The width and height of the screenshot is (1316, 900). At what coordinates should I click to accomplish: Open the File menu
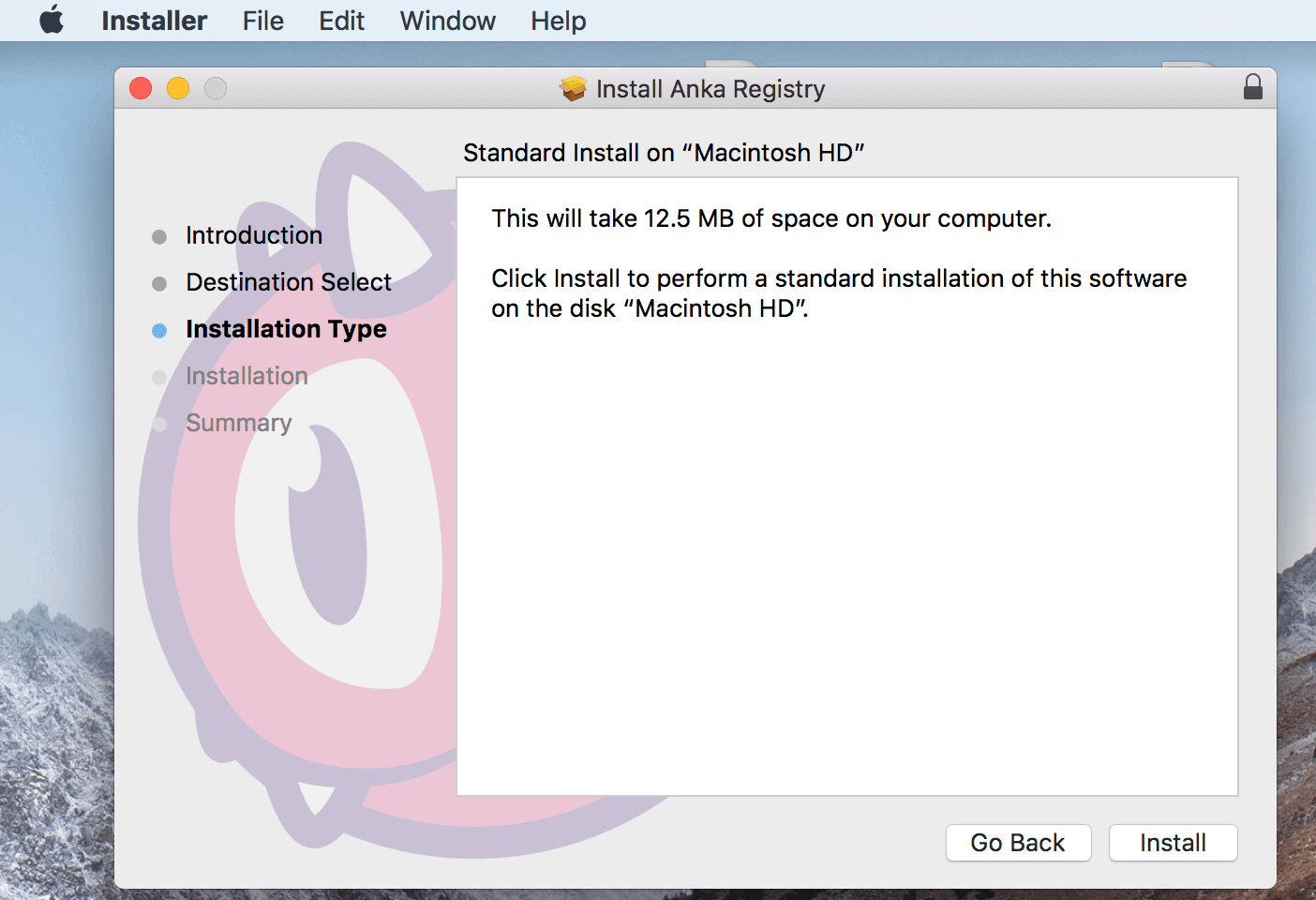click(262, 21)
